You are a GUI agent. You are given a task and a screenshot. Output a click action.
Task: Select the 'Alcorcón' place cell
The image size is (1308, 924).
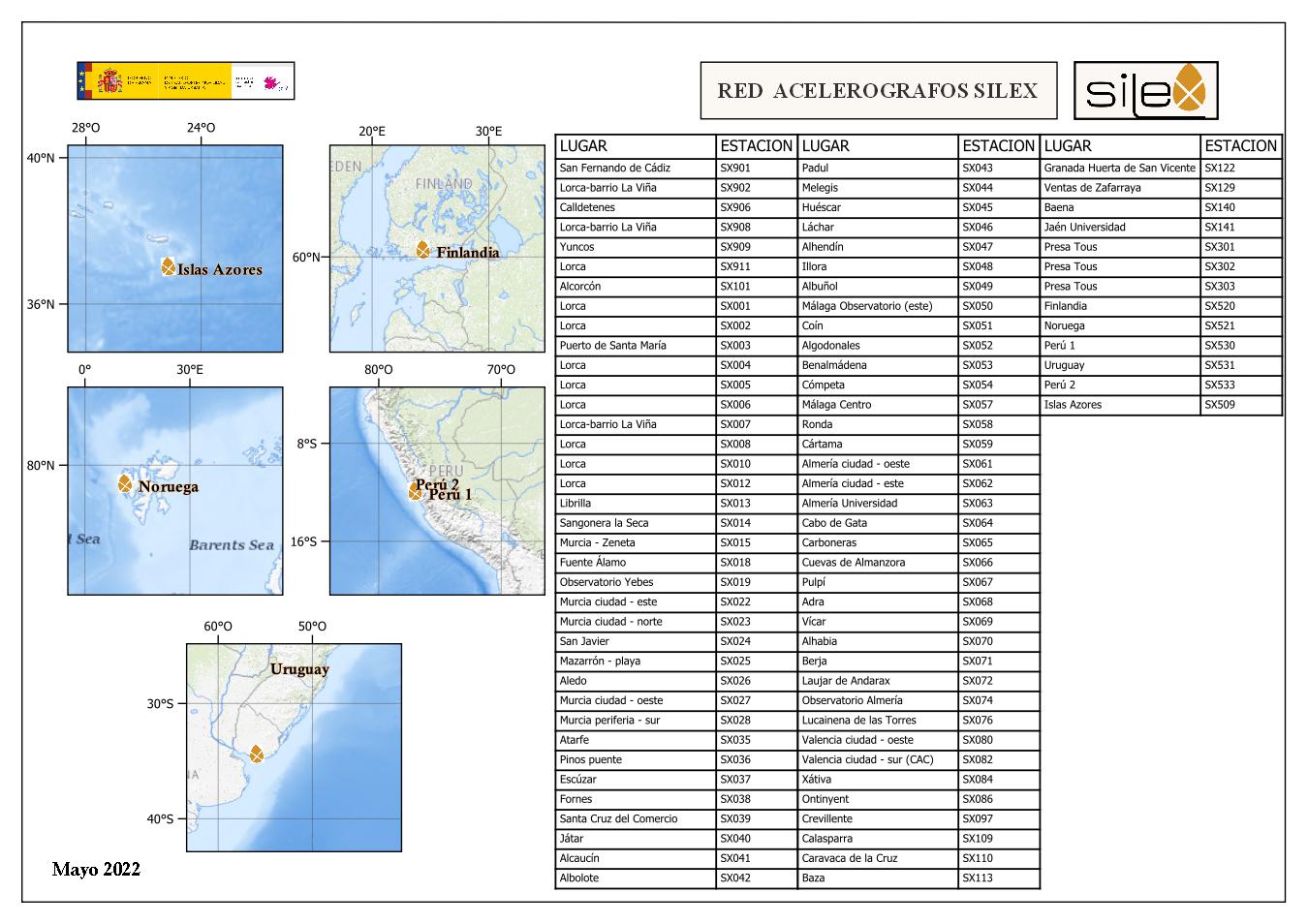coord(636,286)
